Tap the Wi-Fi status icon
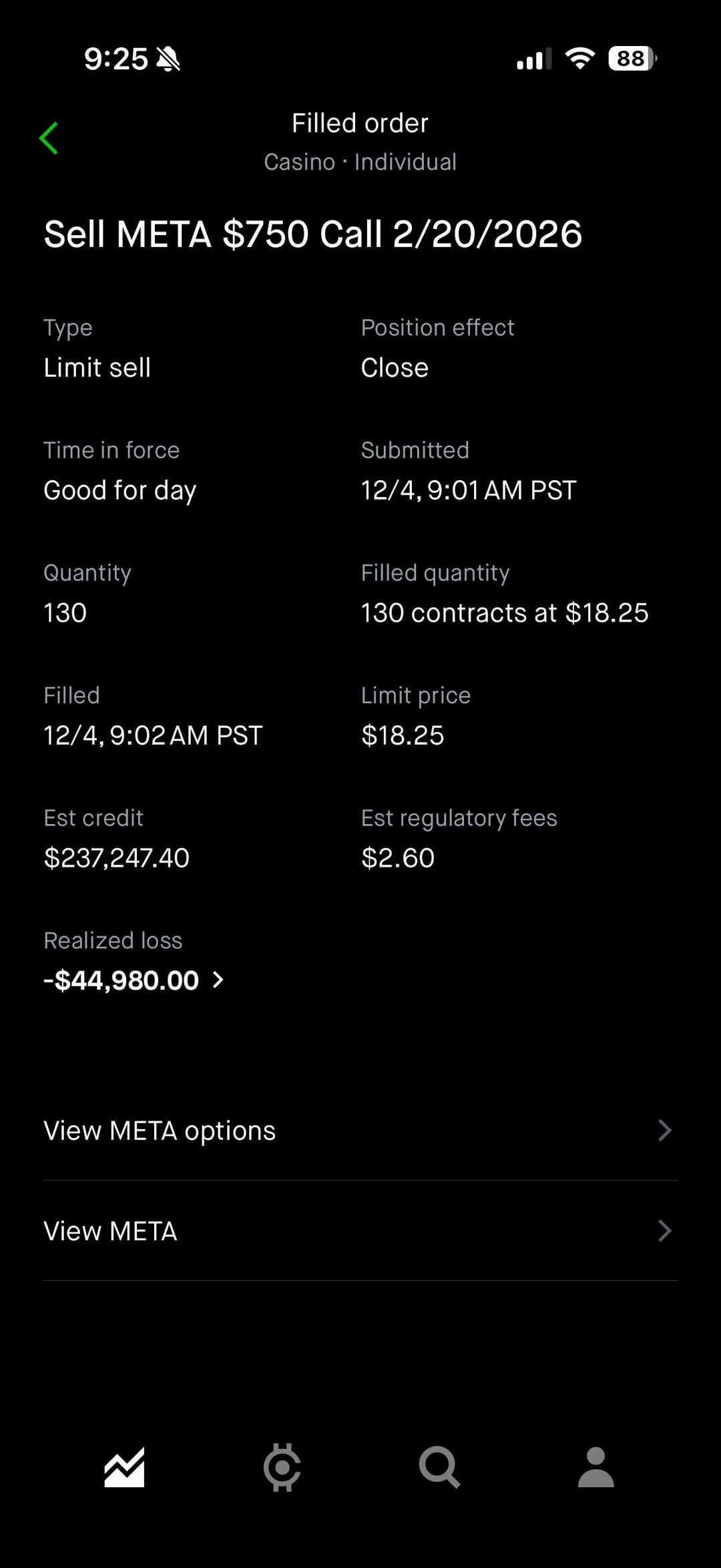 pyautogui.click(x=579, y=59)
